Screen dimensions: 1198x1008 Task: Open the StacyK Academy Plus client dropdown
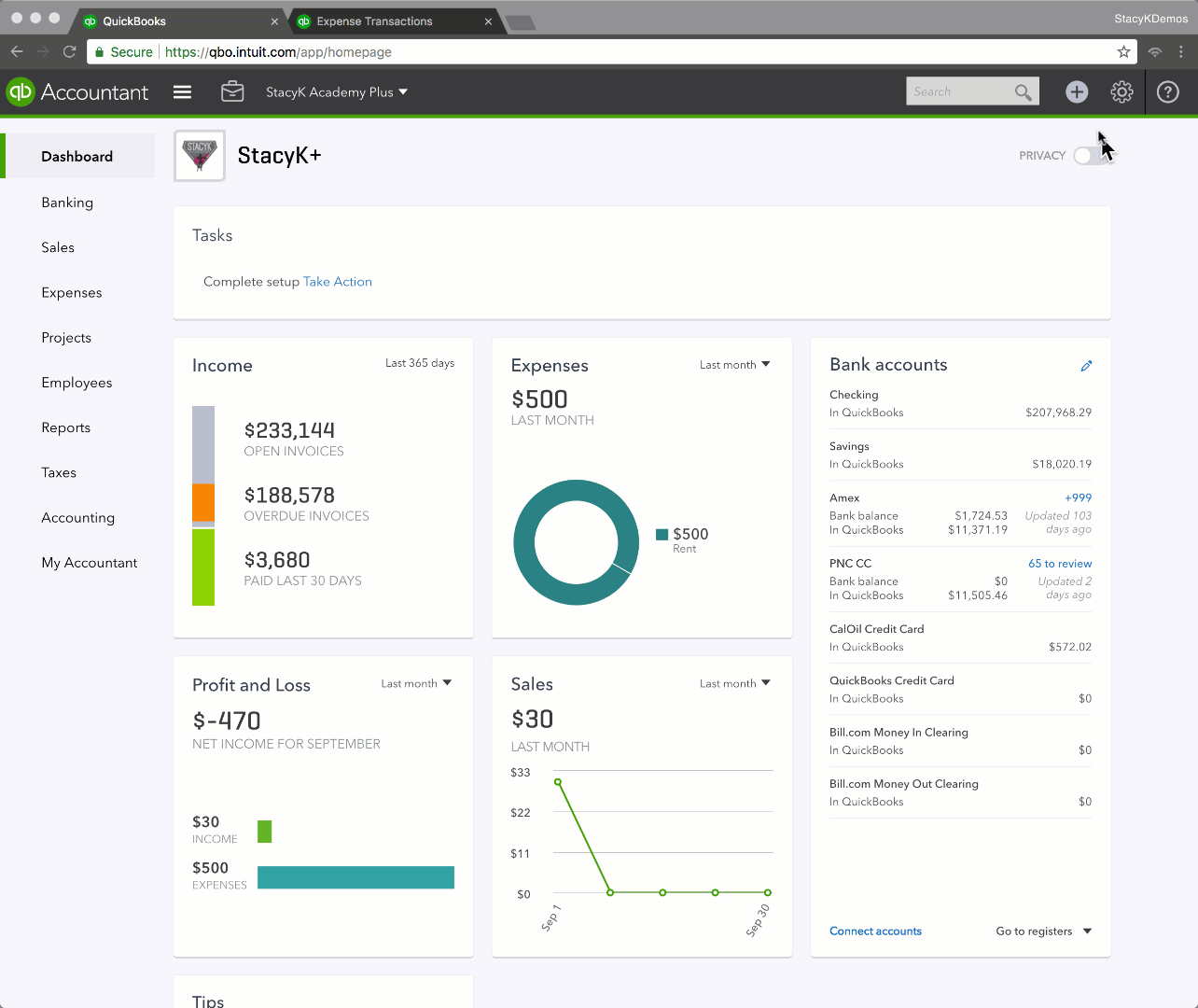337,91
